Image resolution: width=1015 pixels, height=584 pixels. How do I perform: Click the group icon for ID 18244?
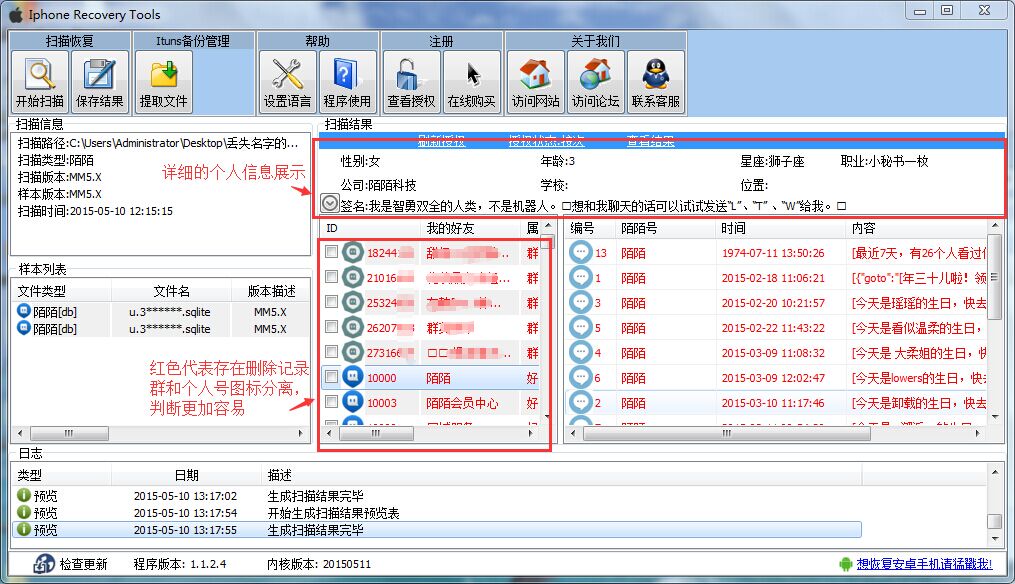pyautogui.click(x=353, y=253)
